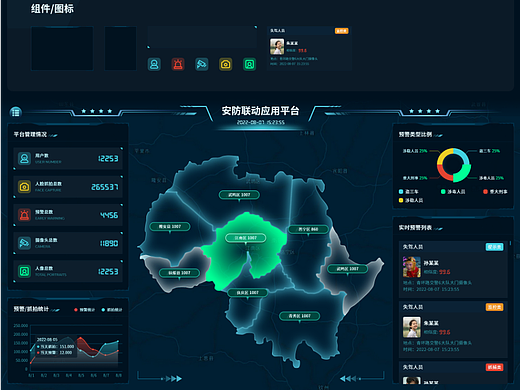
Task: Click the green portrait icon in component row
Action: 249,64
